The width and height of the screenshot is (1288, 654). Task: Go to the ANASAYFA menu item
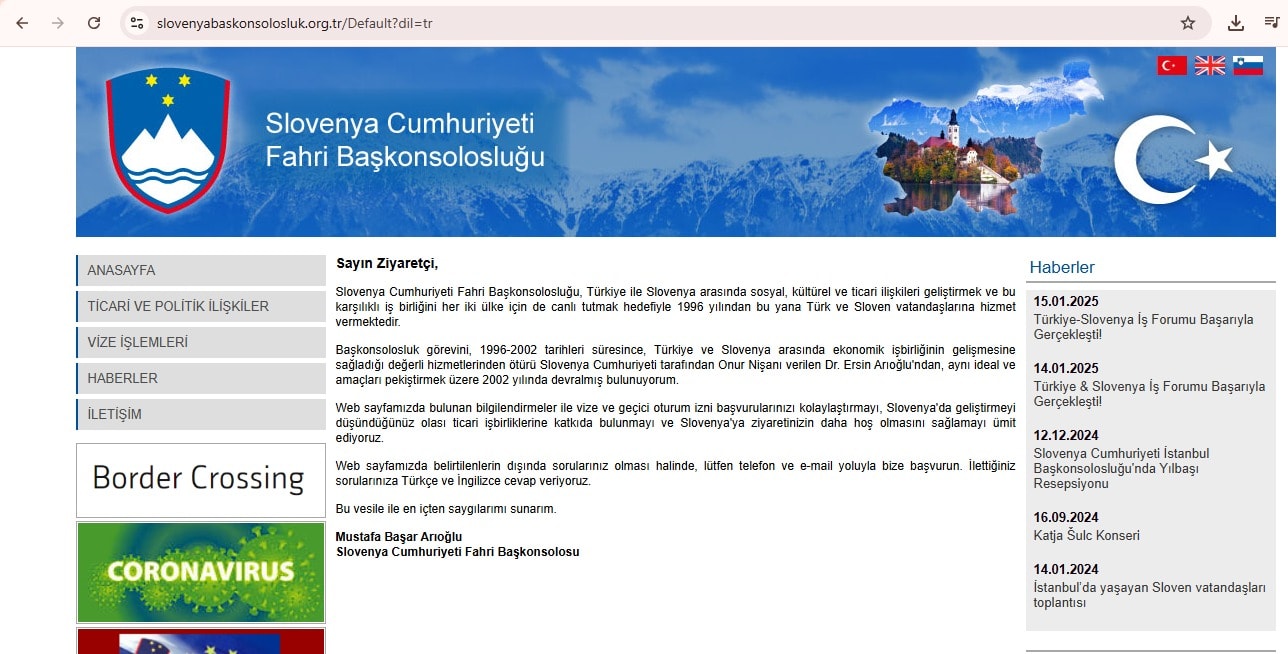tap(201, 270)
